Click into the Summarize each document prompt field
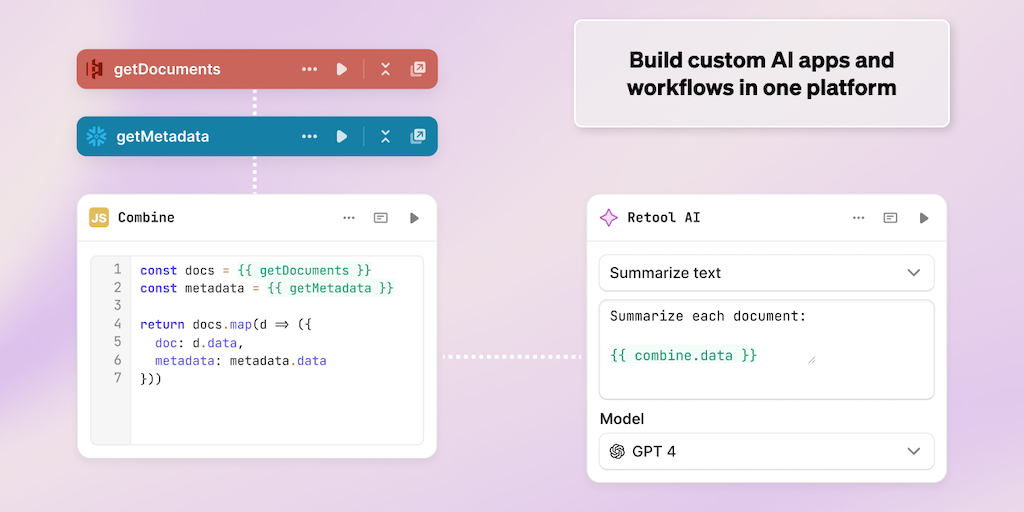The image size is (1024, 512). coord(767,349)
